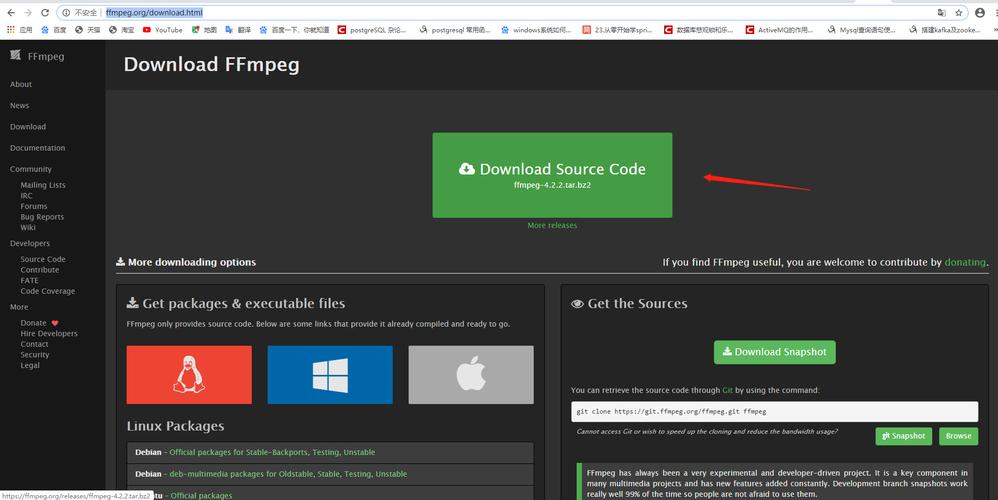Click the translate page icon in address bar
The height and width of the screenshot is (500, 998).
coord(941,13)
